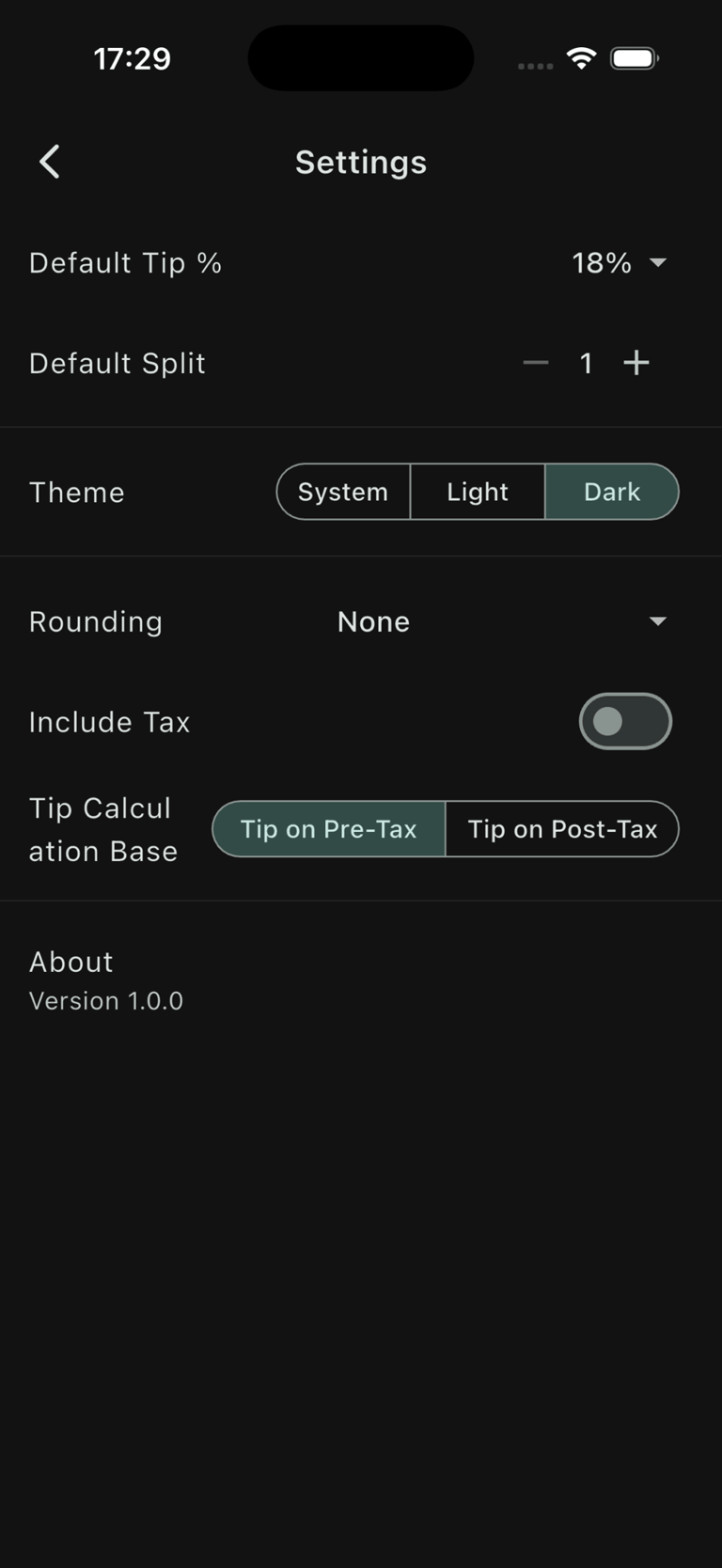The width and height of the screenshot is (722, 1568).
Task: Decrease default split with minus icon
Action: pos(536,363)
